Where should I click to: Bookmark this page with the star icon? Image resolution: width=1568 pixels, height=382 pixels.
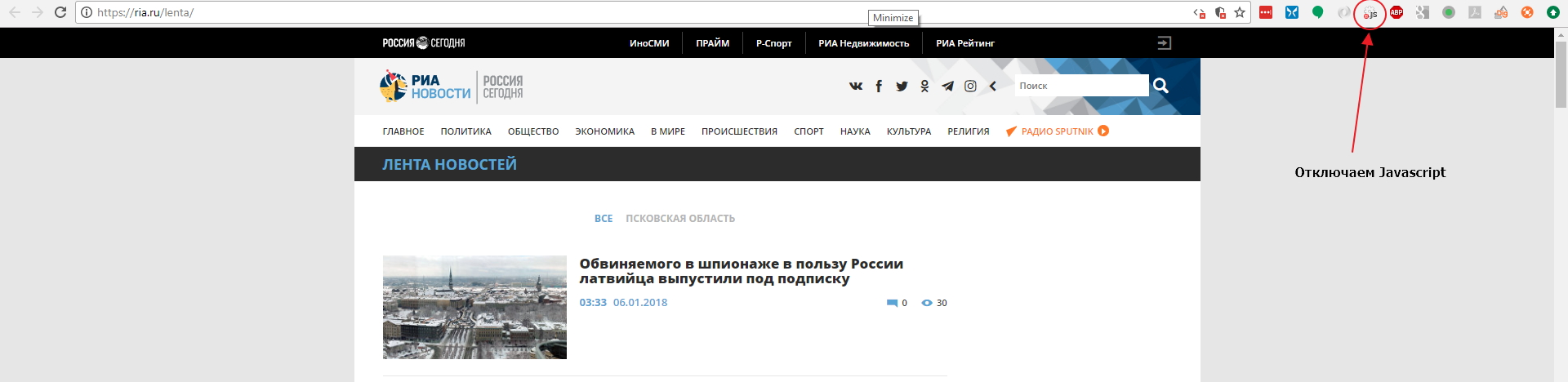(x=1240, y=12)
